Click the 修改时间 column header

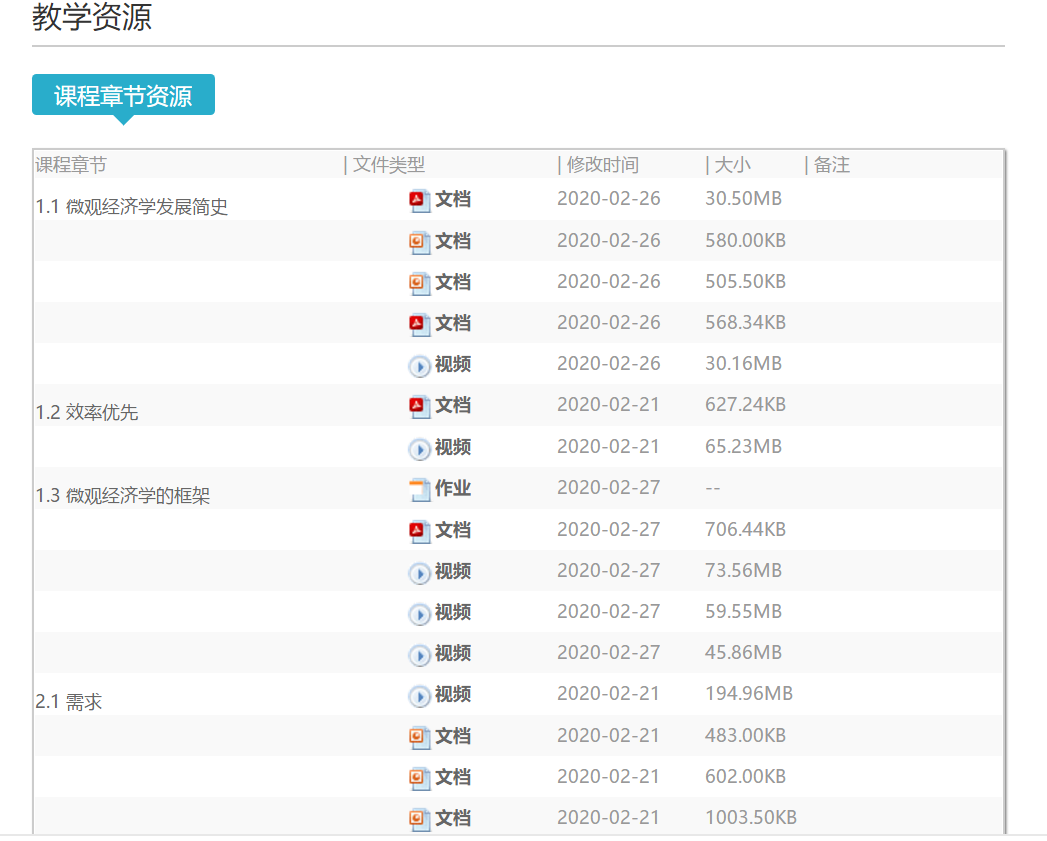point(603,165)
